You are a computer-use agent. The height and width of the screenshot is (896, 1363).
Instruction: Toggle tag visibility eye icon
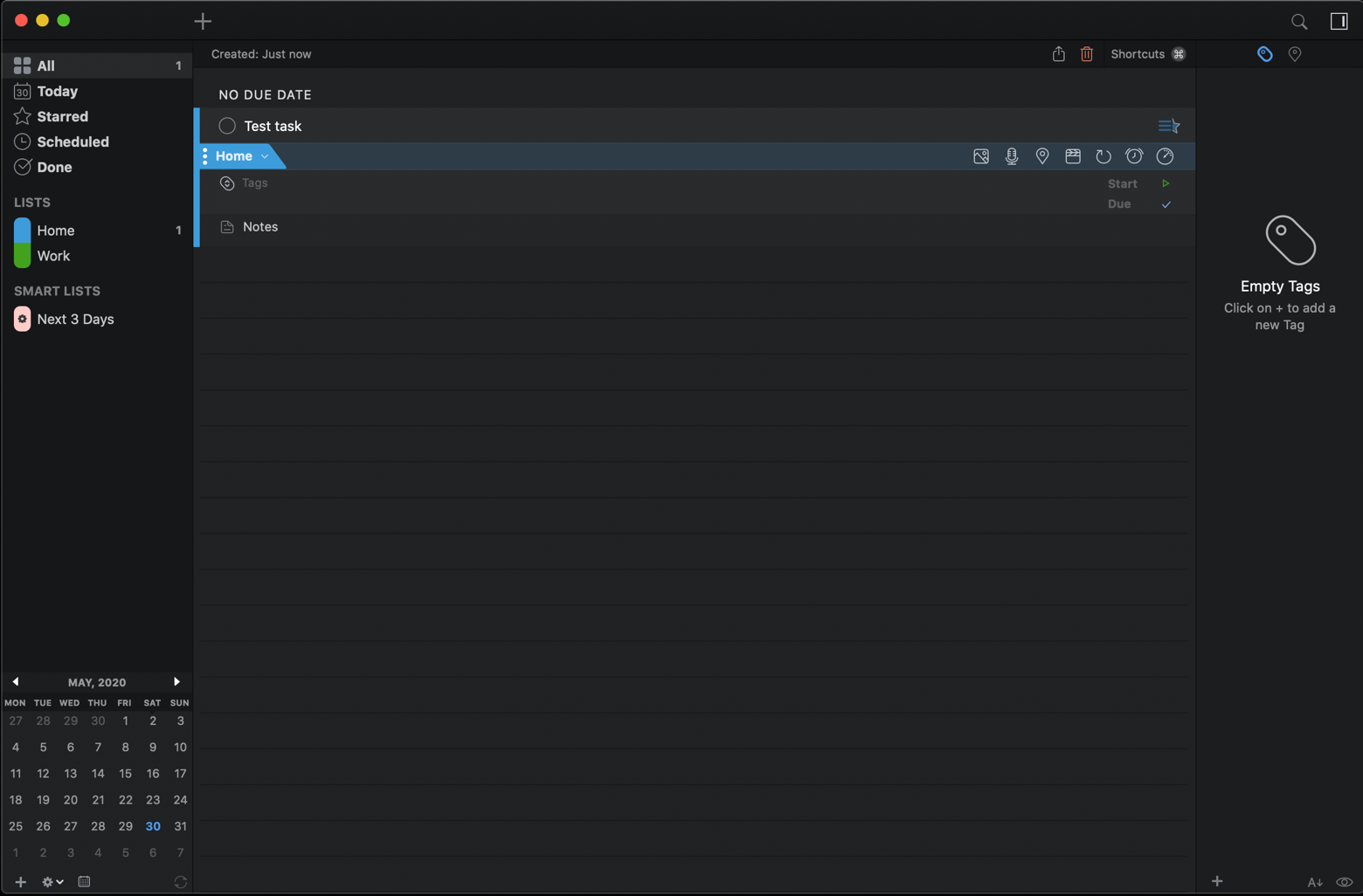(x=1345, y=882)
